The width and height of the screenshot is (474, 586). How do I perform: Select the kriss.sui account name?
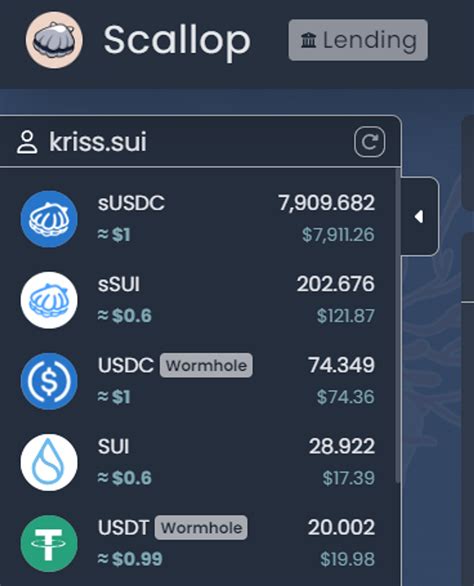pyautogui.click(x=98, y=142)
